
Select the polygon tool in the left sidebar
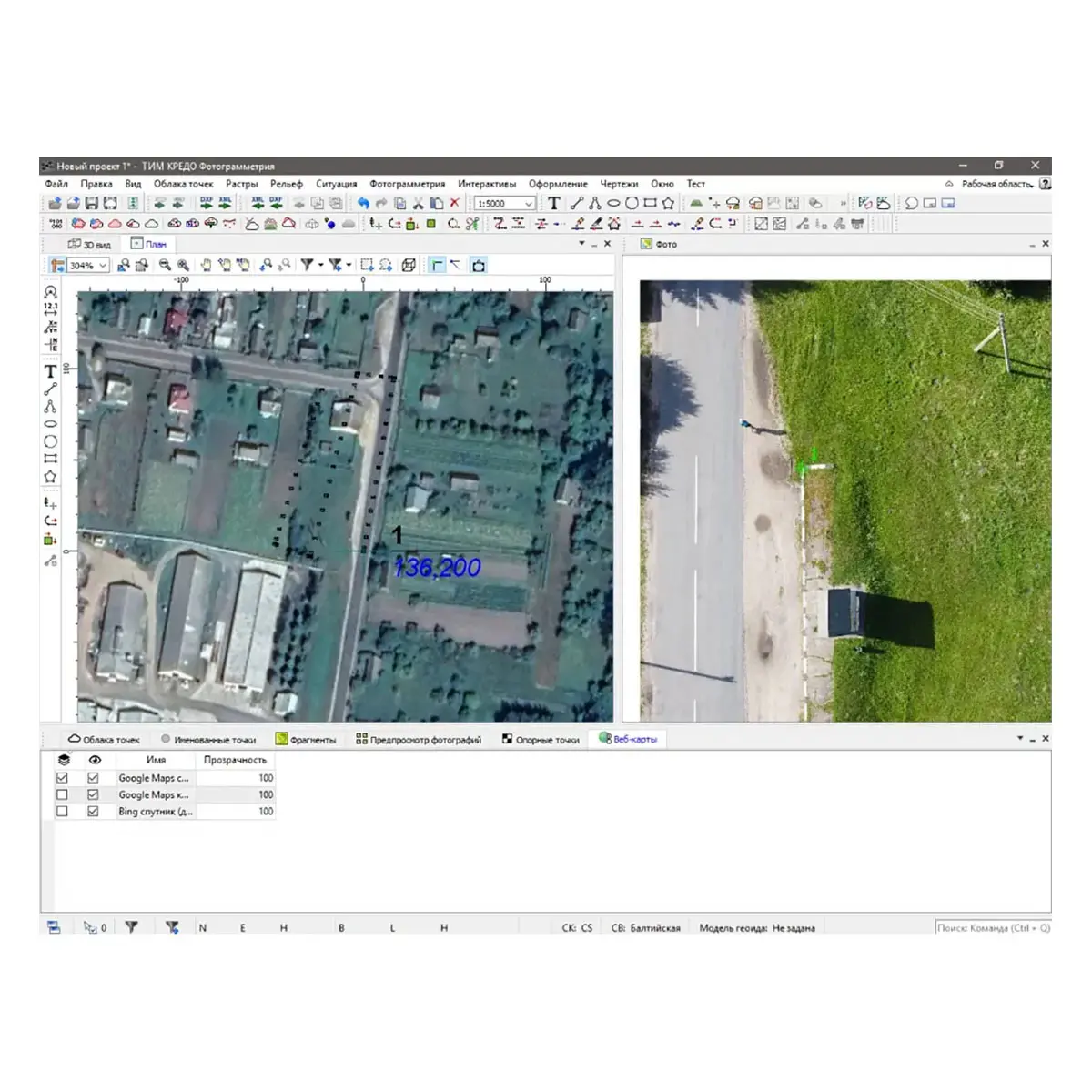pyautogui.click(x=50, y=477)
